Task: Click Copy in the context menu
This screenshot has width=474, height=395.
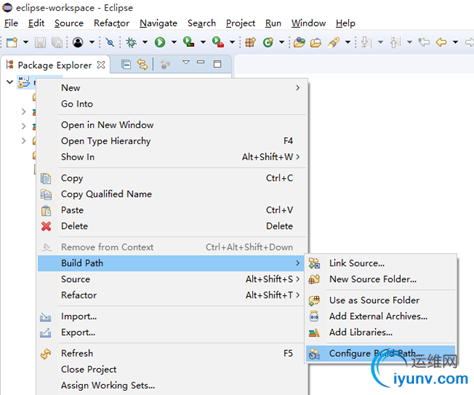Action: pyautogui.click(x=172, y=178)
